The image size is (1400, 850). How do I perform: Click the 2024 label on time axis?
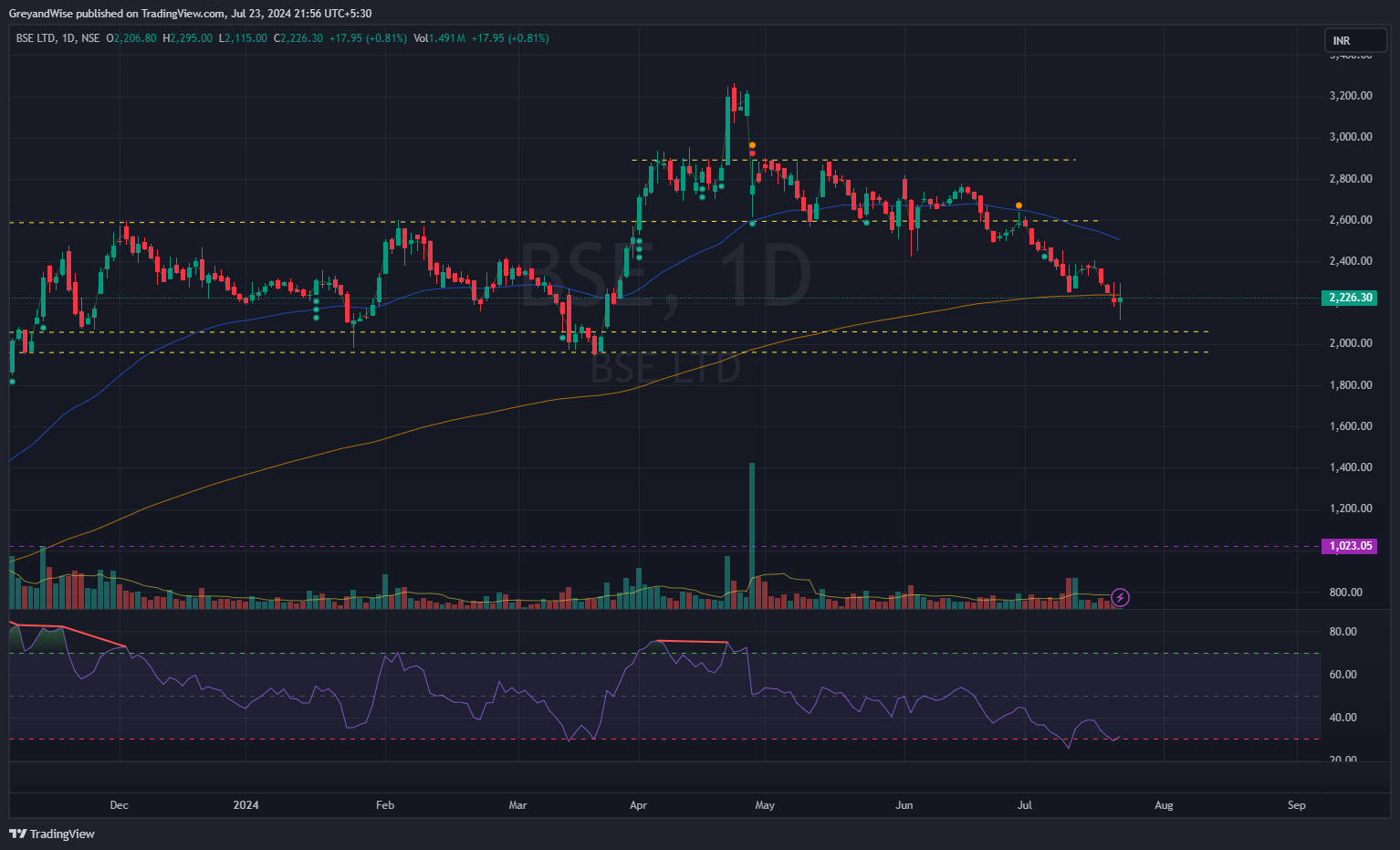(x=246, y=805)
